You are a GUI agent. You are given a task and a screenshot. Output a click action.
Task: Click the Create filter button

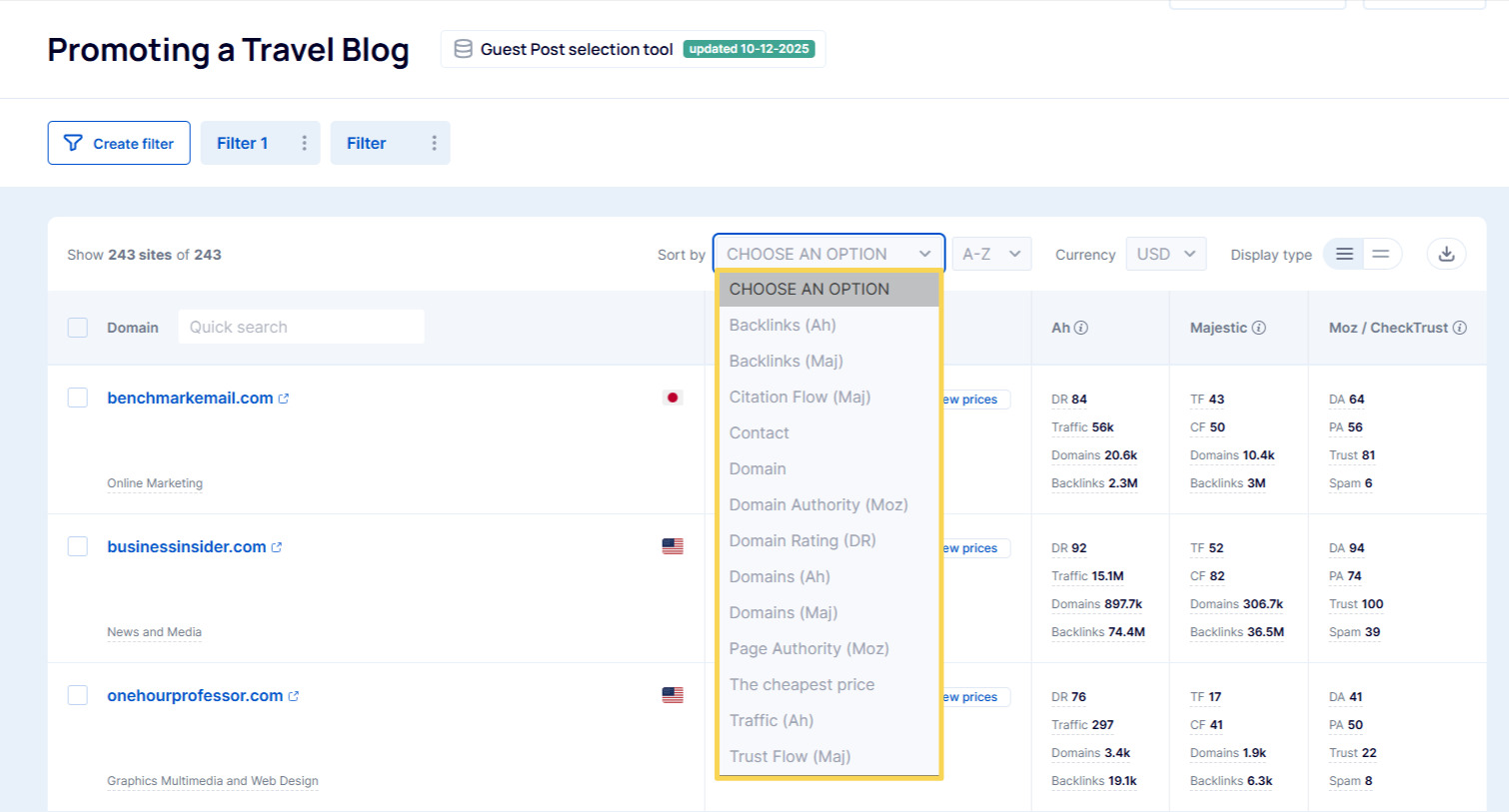pyautogui.click(x=118, y=143)
